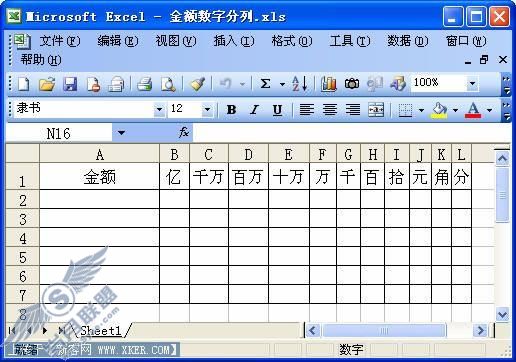
Task: Open a file with the folder icon
Action: [47, 84]
